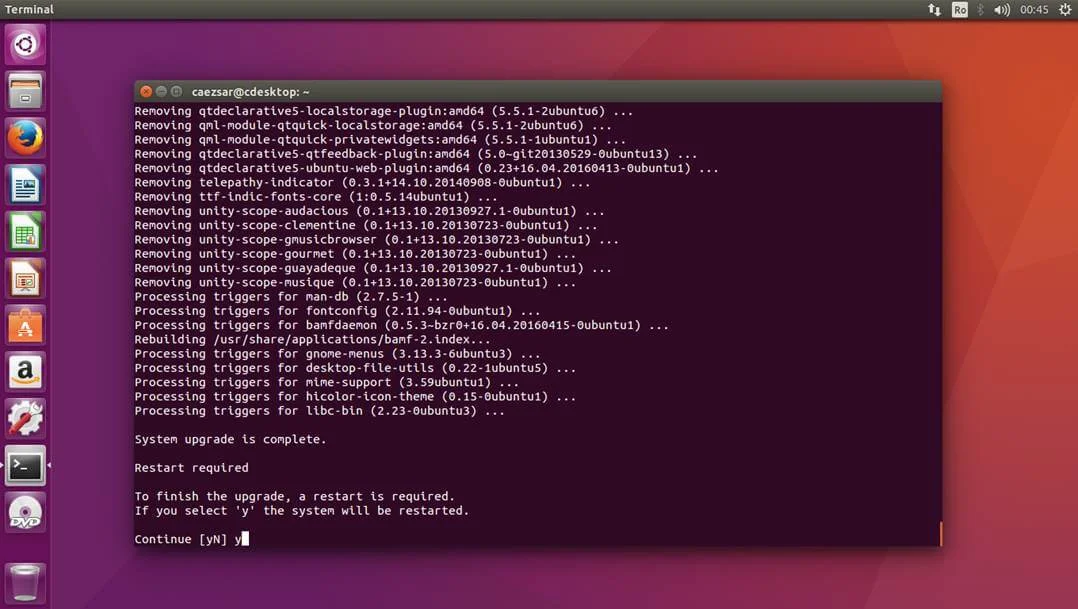Click 'Removing ttf-indic-fonts-core' line
1078x609 pixels.
316,197
